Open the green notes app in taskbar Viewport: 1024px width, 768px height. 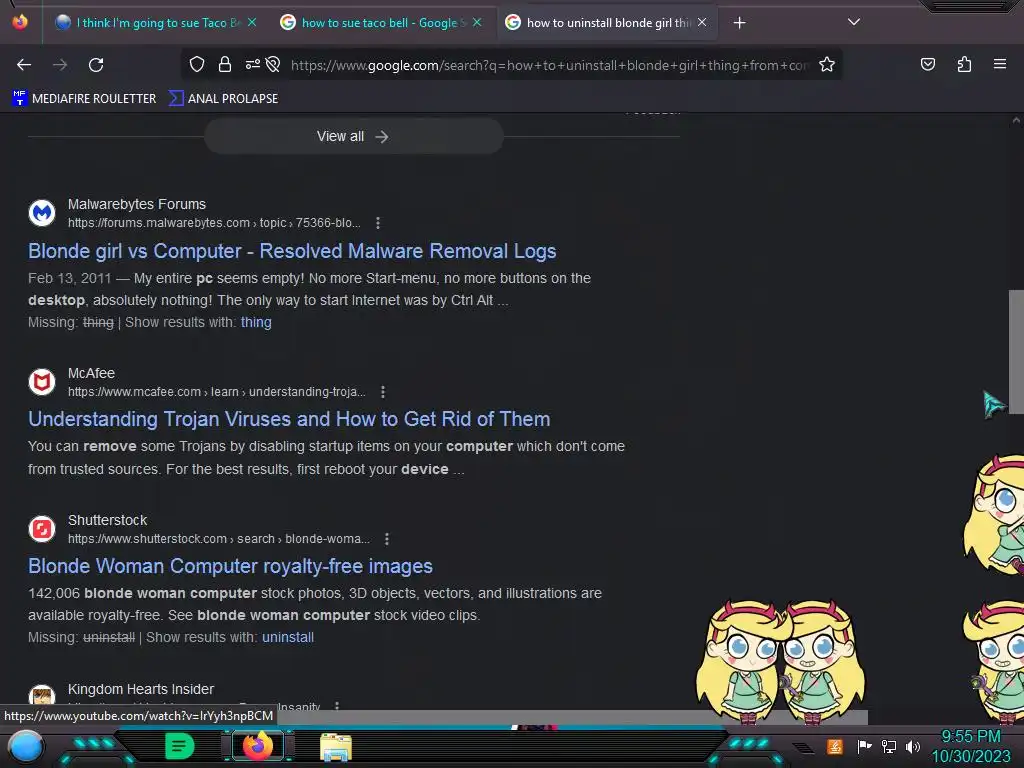tap(180, 746)
